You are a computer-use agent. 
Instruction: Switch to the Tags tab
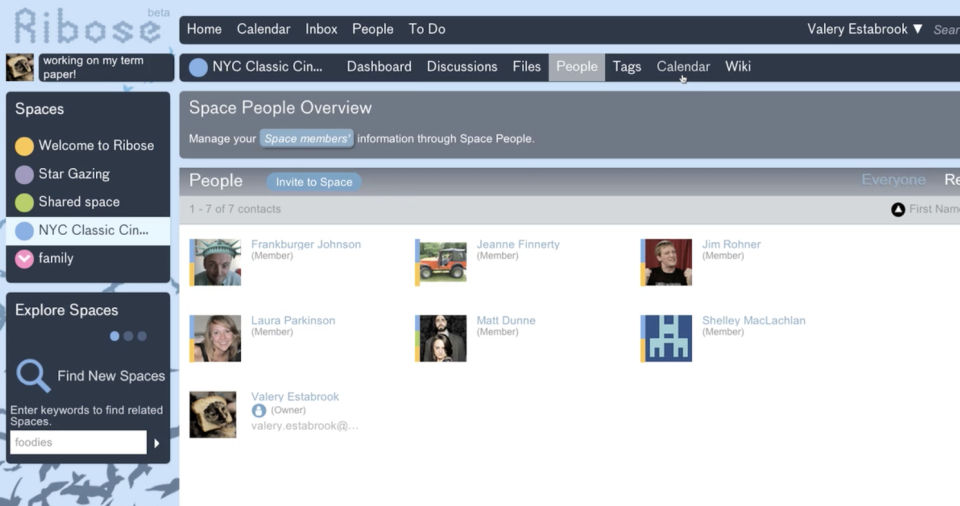pos(627,66)
